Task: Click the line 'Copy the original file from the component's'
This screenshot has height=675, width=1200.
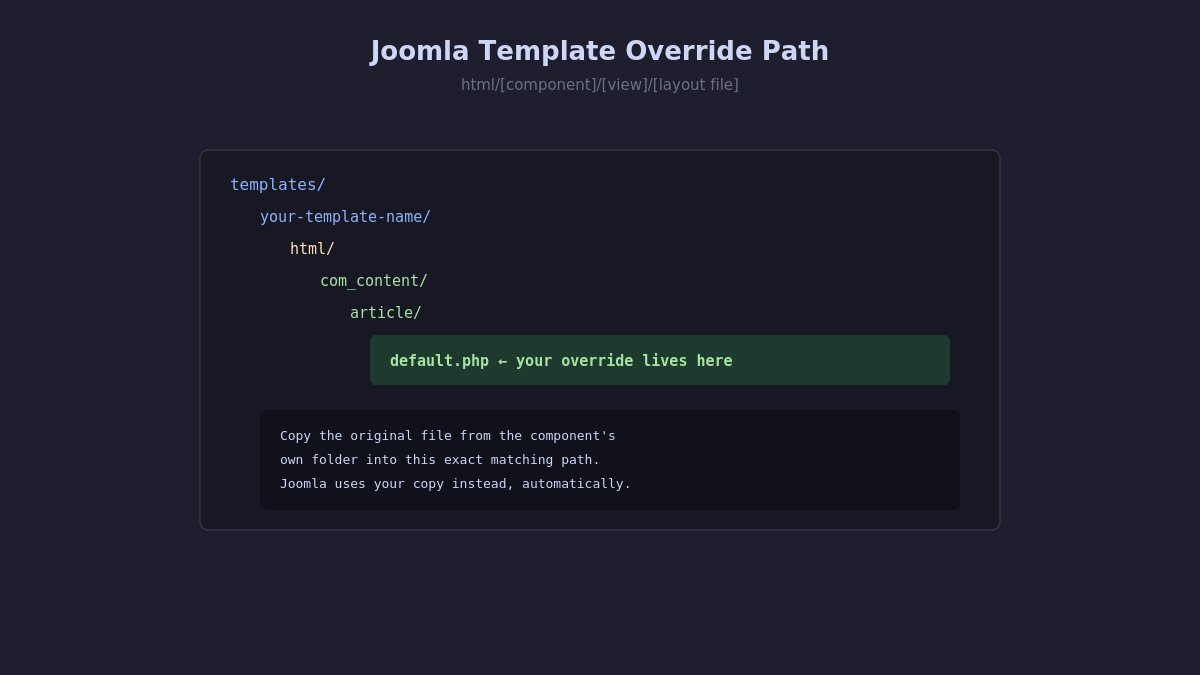Action: [x=448, y=435]
